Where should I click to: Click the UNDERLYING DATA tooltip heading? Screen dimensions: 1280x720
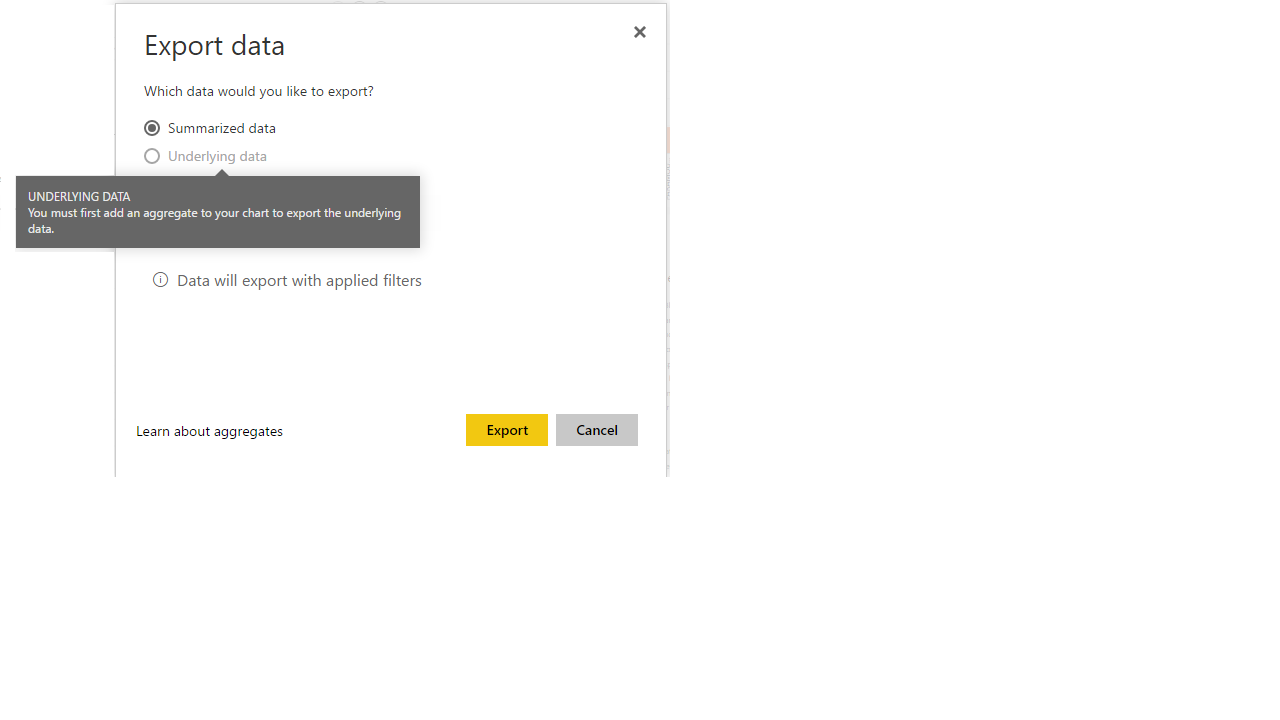79,197
